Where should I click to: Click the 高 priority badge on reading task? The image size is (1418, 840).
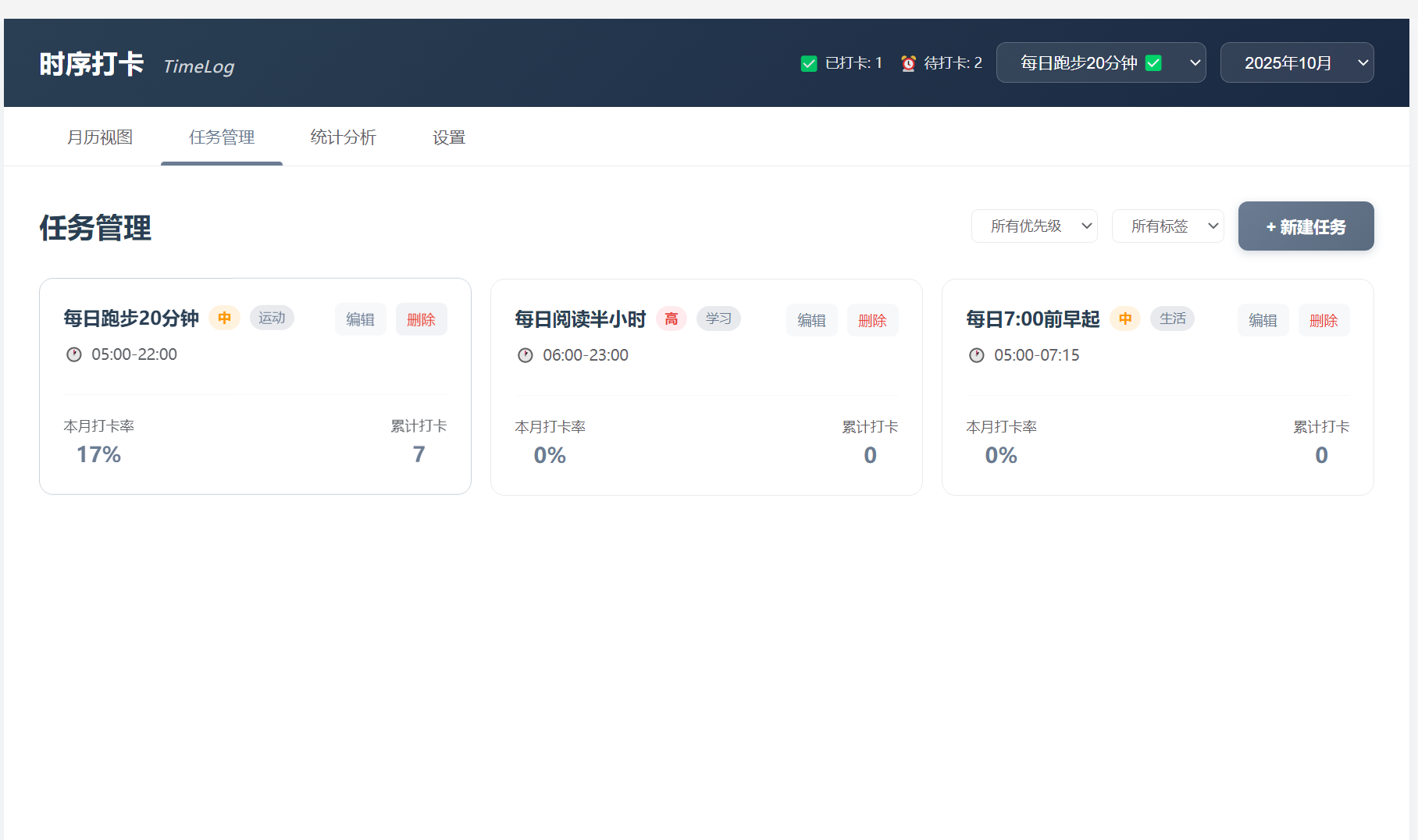click(x=672, y=319)
